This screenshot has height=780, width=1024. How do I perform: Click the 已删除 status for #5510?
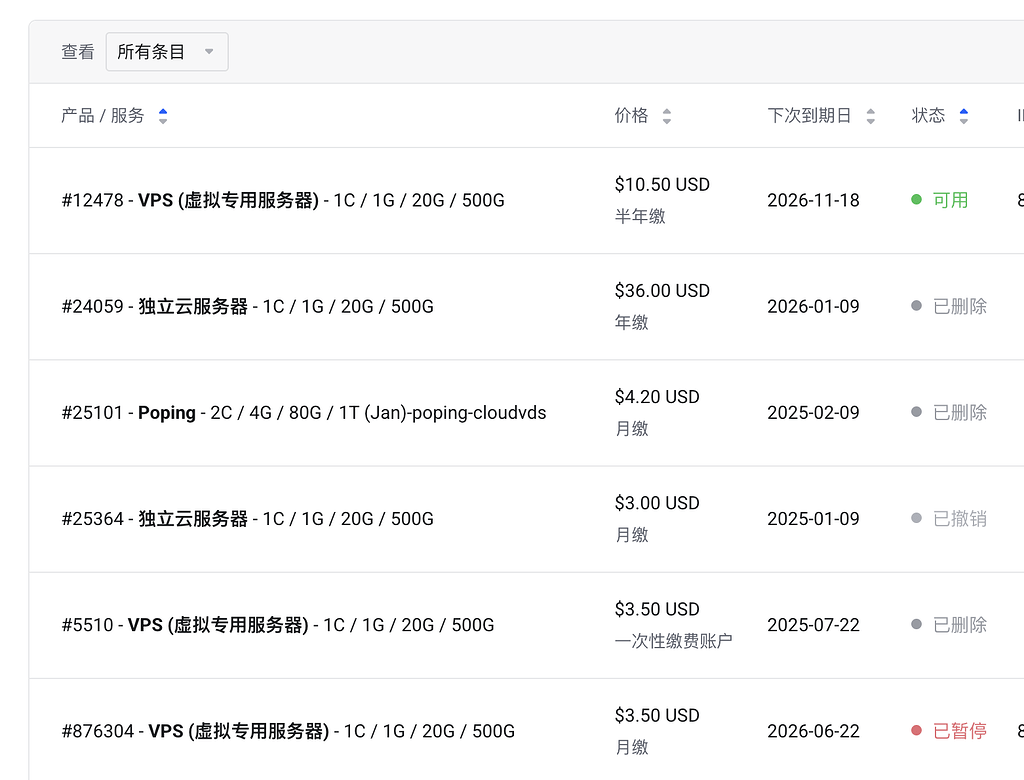[959, 625]
